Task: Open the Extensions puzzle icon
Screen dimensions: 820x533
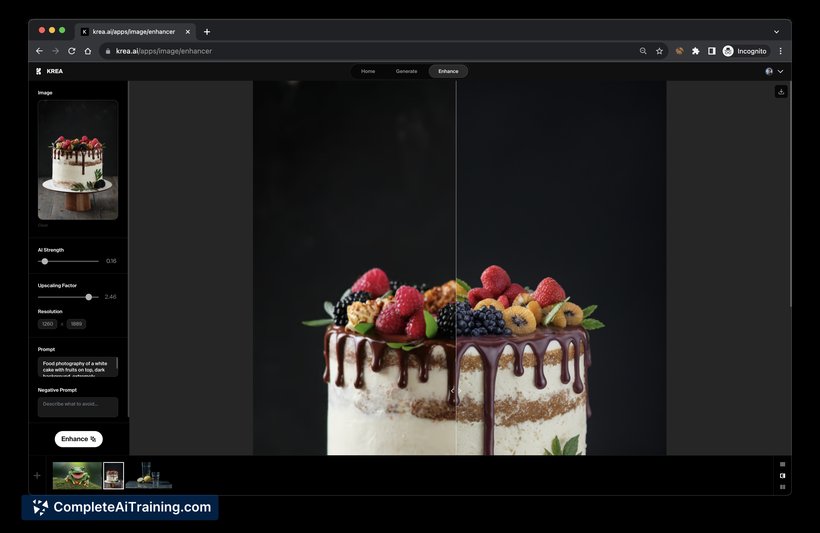Action: [696, 51]
